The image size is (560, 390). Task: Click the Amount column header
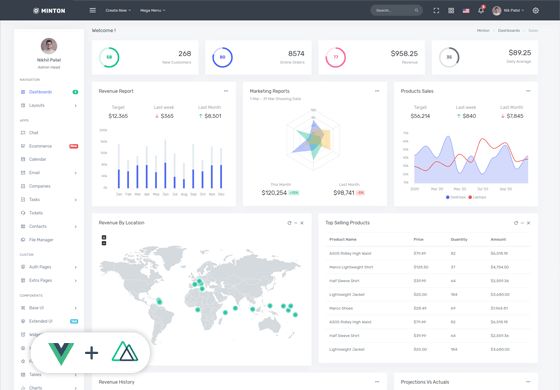498,239
